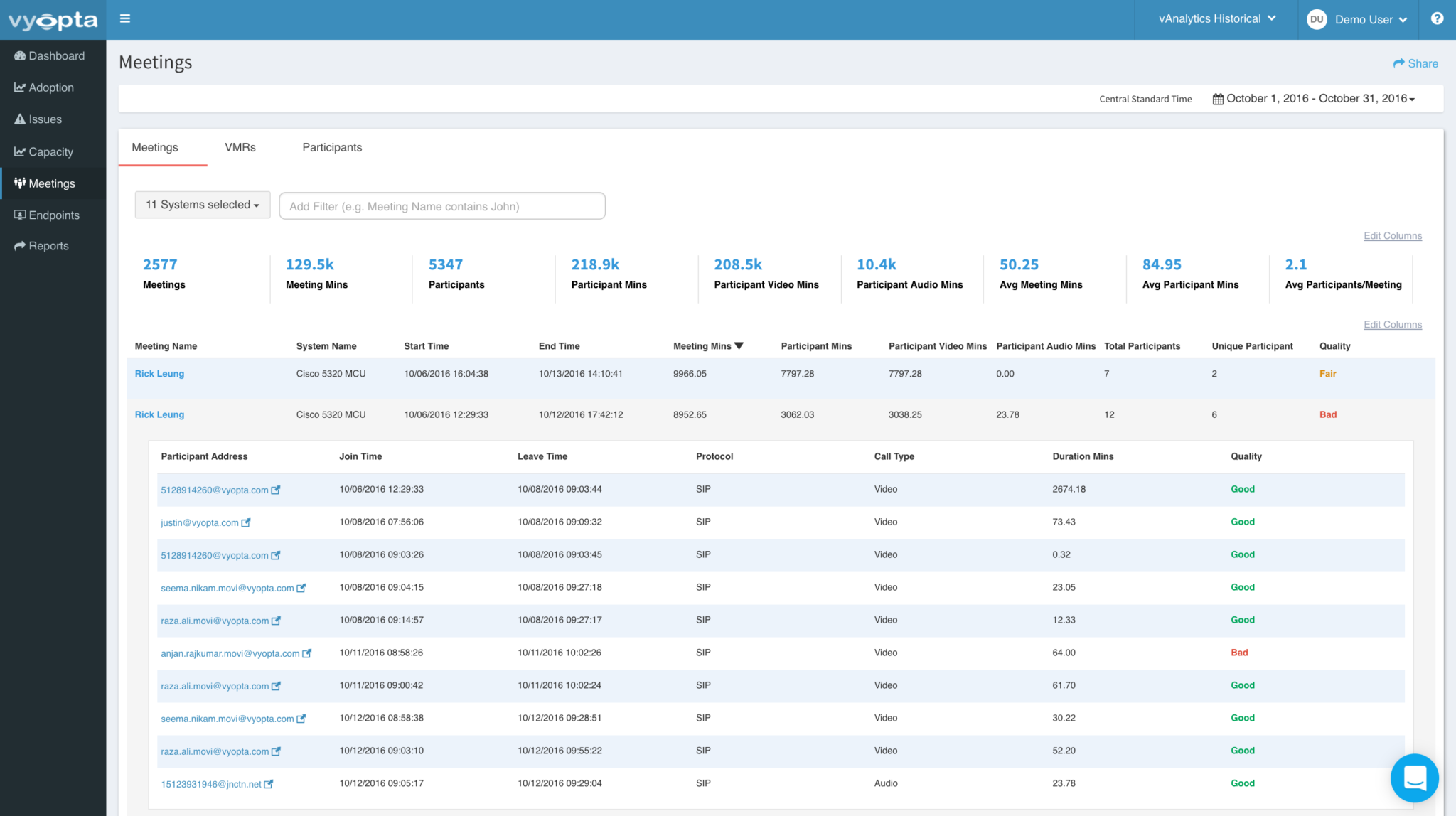
Task: Sort by Start Time column header
Action: (x=426, y=346)
